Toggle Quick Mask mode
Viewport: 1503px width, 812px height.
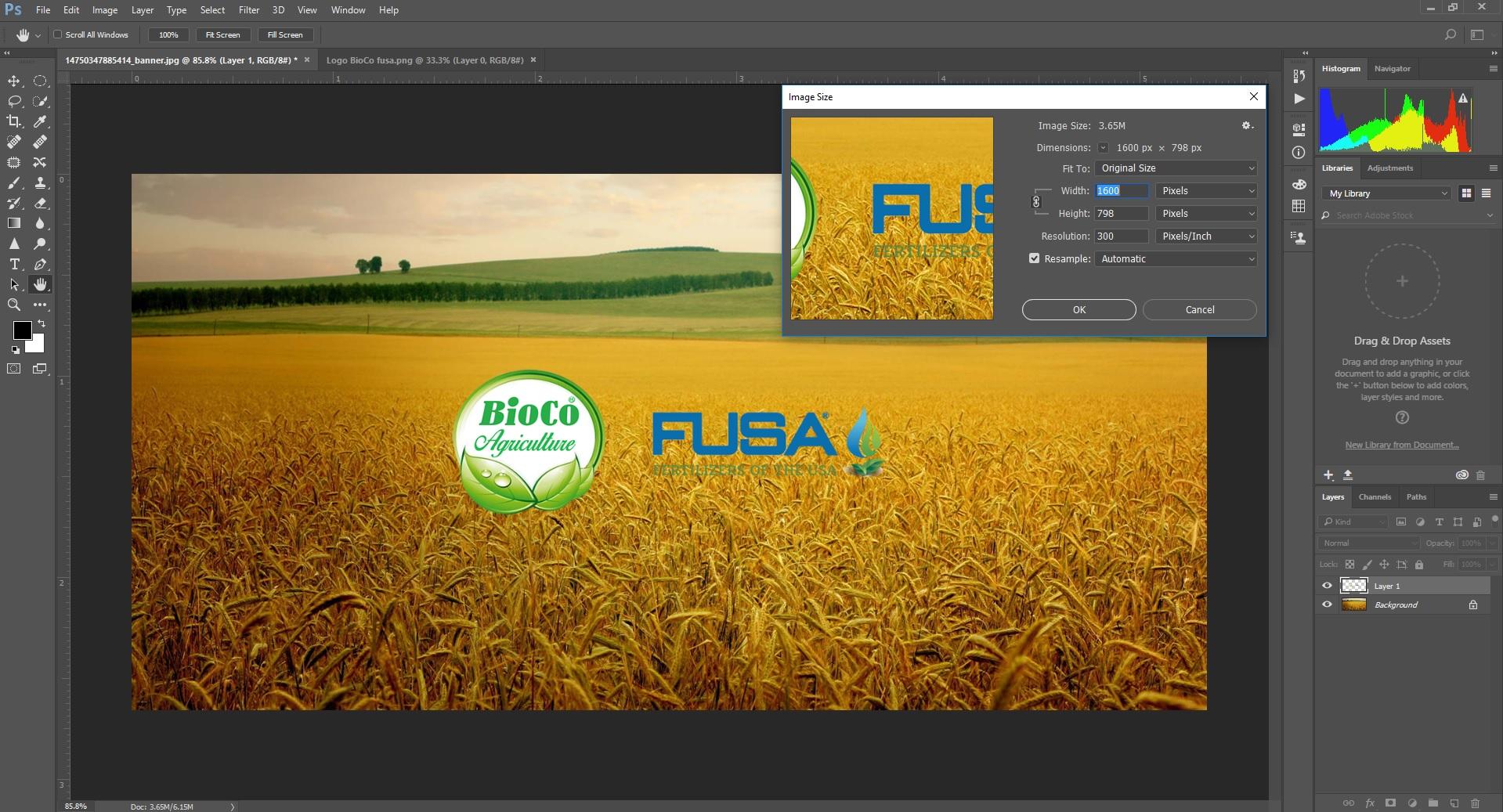tap(14, 369)
